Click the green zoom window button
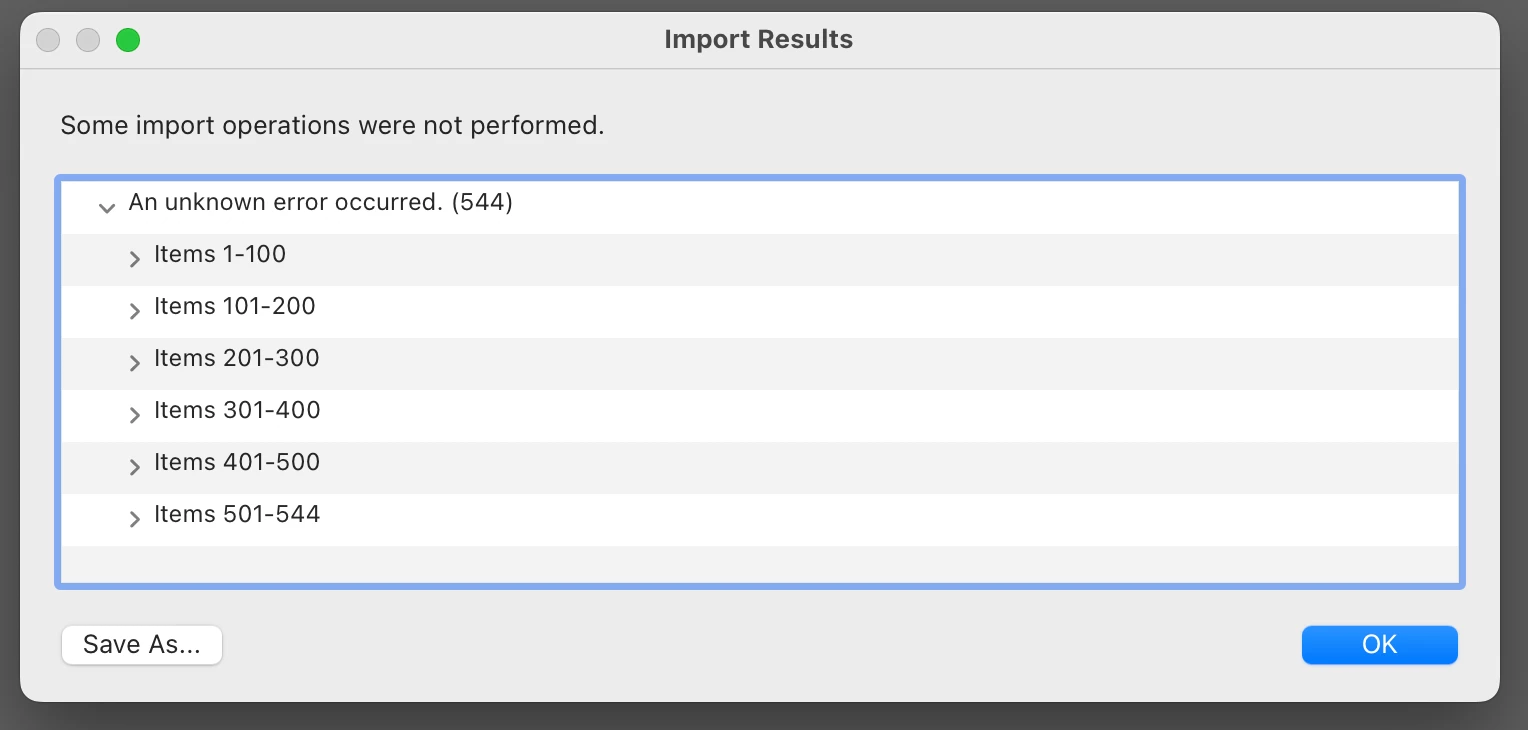1528x730 pixels. [x=128, y=40]
